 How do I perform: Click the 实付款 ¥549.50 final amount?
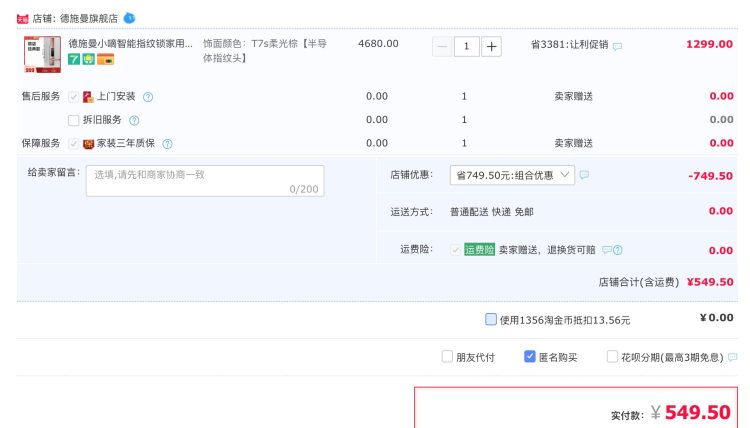[671, 412]
